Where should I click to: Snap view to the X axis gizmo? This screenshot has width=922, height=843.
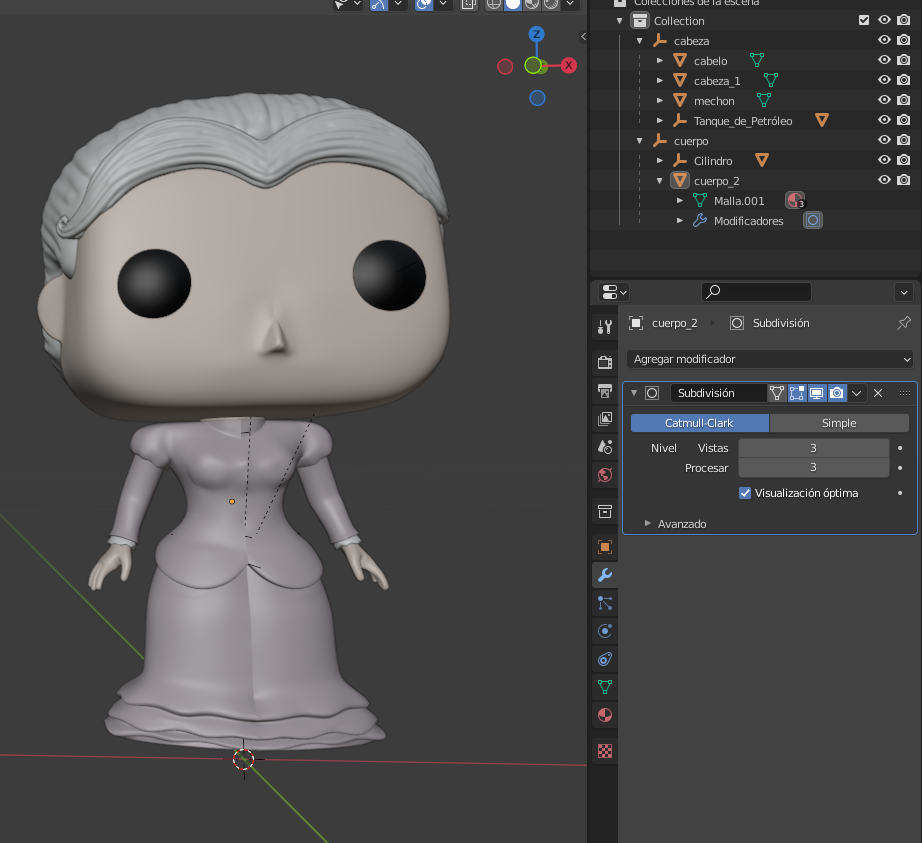[568, 65]
